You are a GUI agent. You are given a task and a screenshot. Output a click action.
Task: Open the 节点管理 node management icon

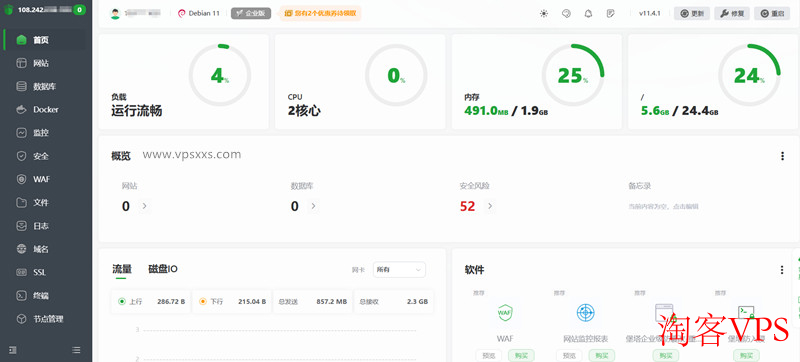[x=21, y=319]
